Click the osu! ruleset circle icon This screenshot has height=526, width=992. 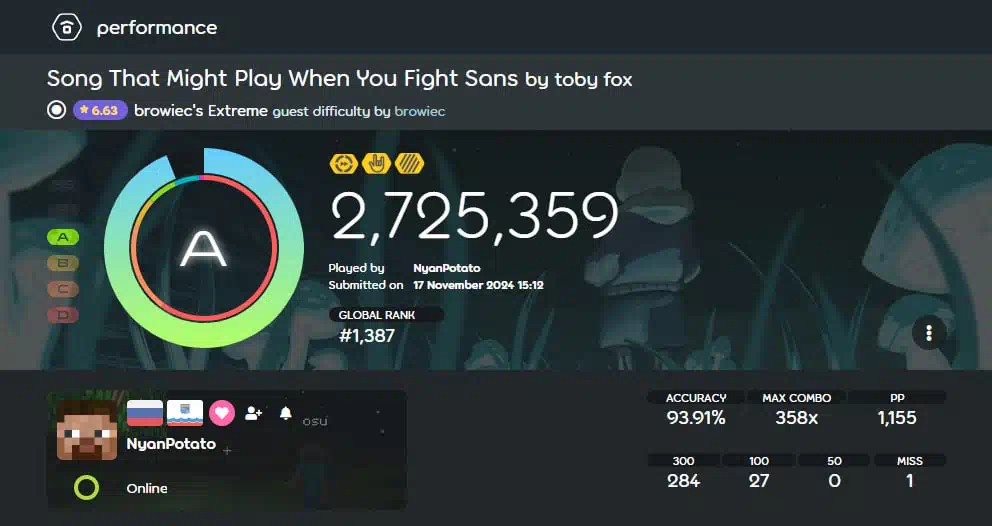coord(56,110)
